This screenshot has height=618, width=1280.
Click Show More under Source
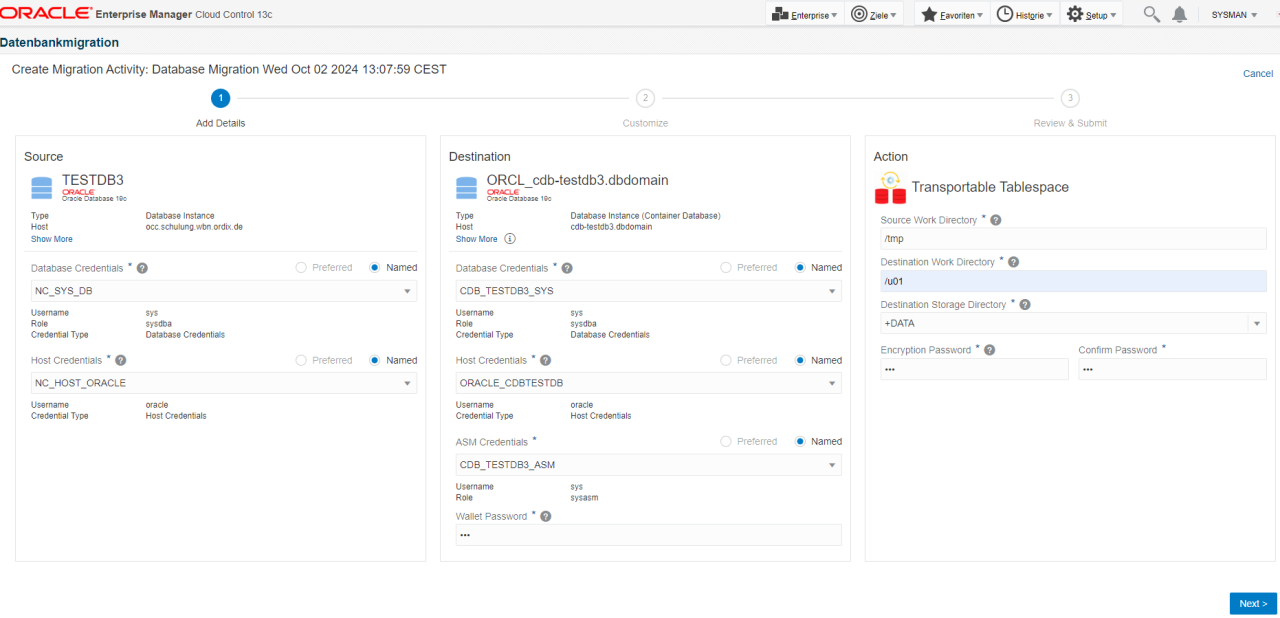(x=52, y=239)
